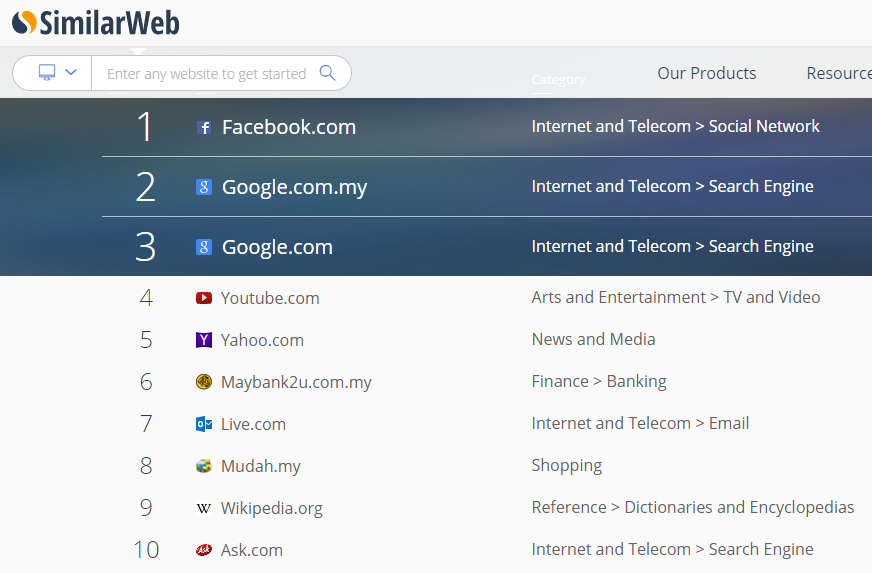
Task: Select Reference > Dictionaries and Encyclopedias category
Action: (693, 507)
